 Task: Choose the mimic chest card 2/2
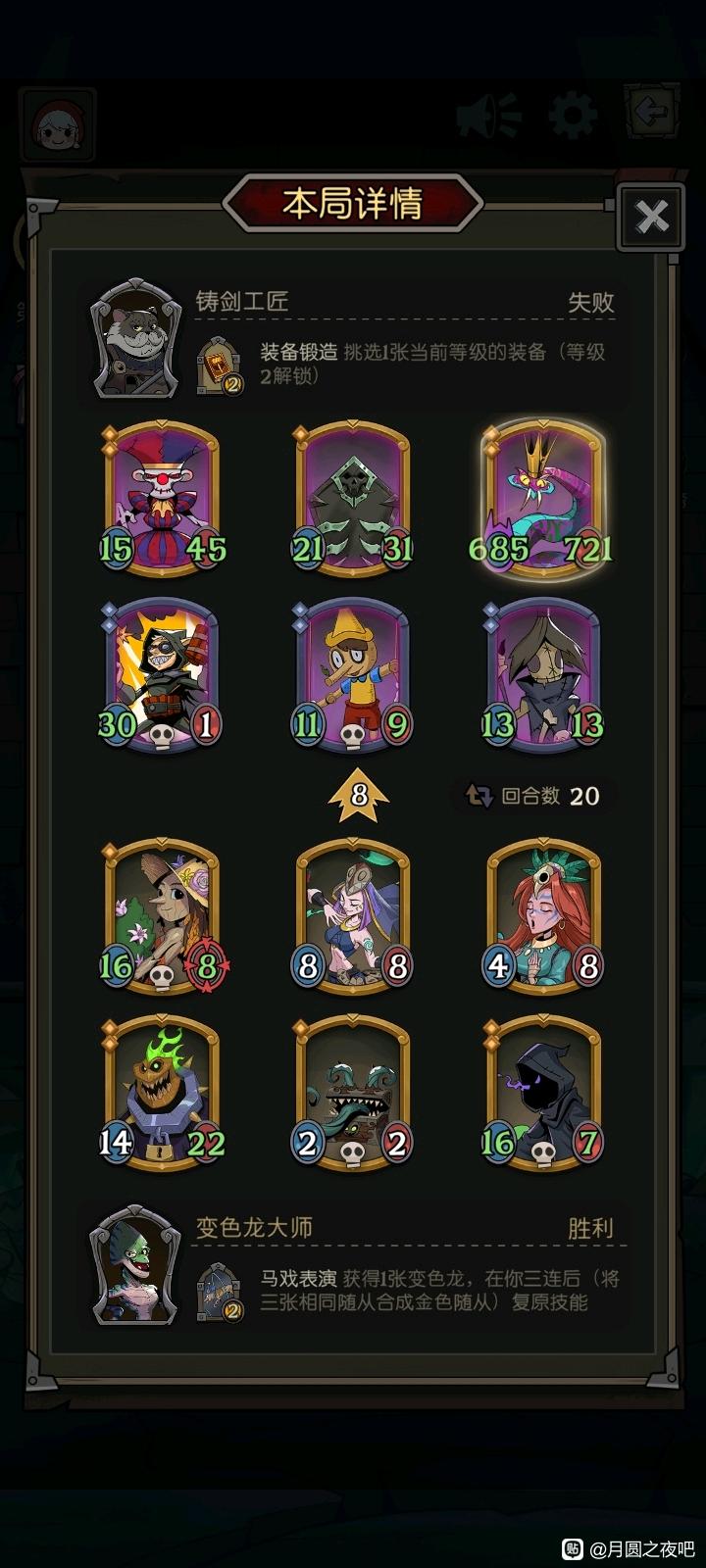coord(353,1093)
